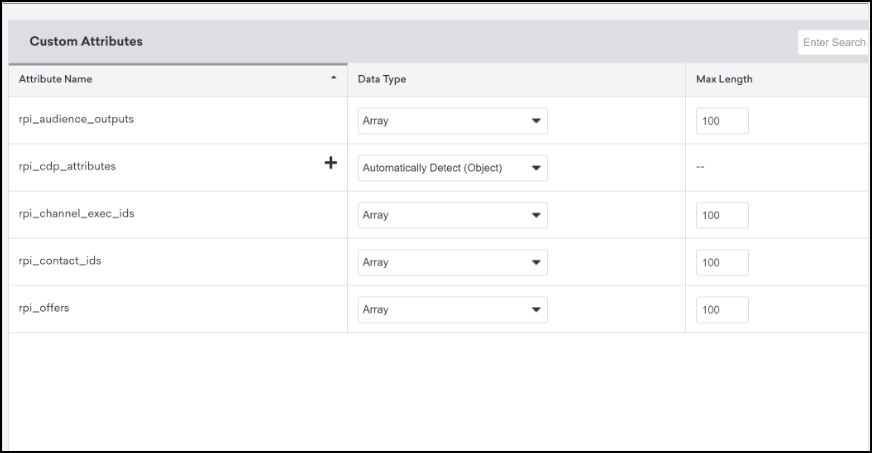This screenshot has height=453, width=872.
Task: Expand Data Type dropdown for rpi_offers
Action: pos(452,310)
